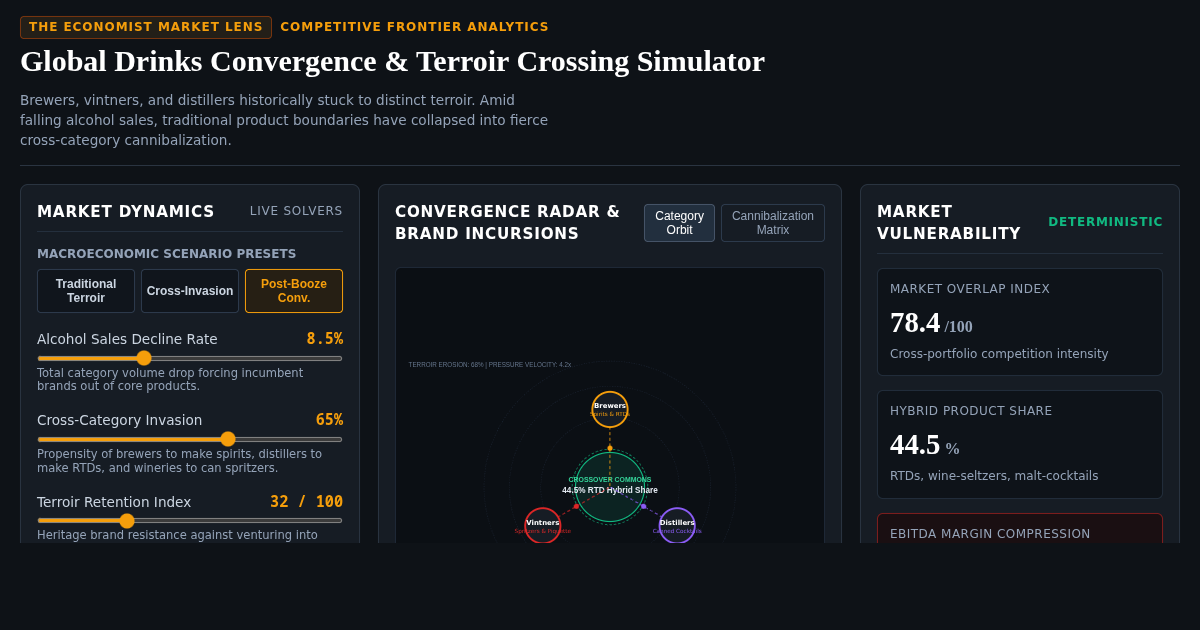
Task: Adjust the Alcohol Sales Decline Rate slider
Action: [x=190, y=358]
